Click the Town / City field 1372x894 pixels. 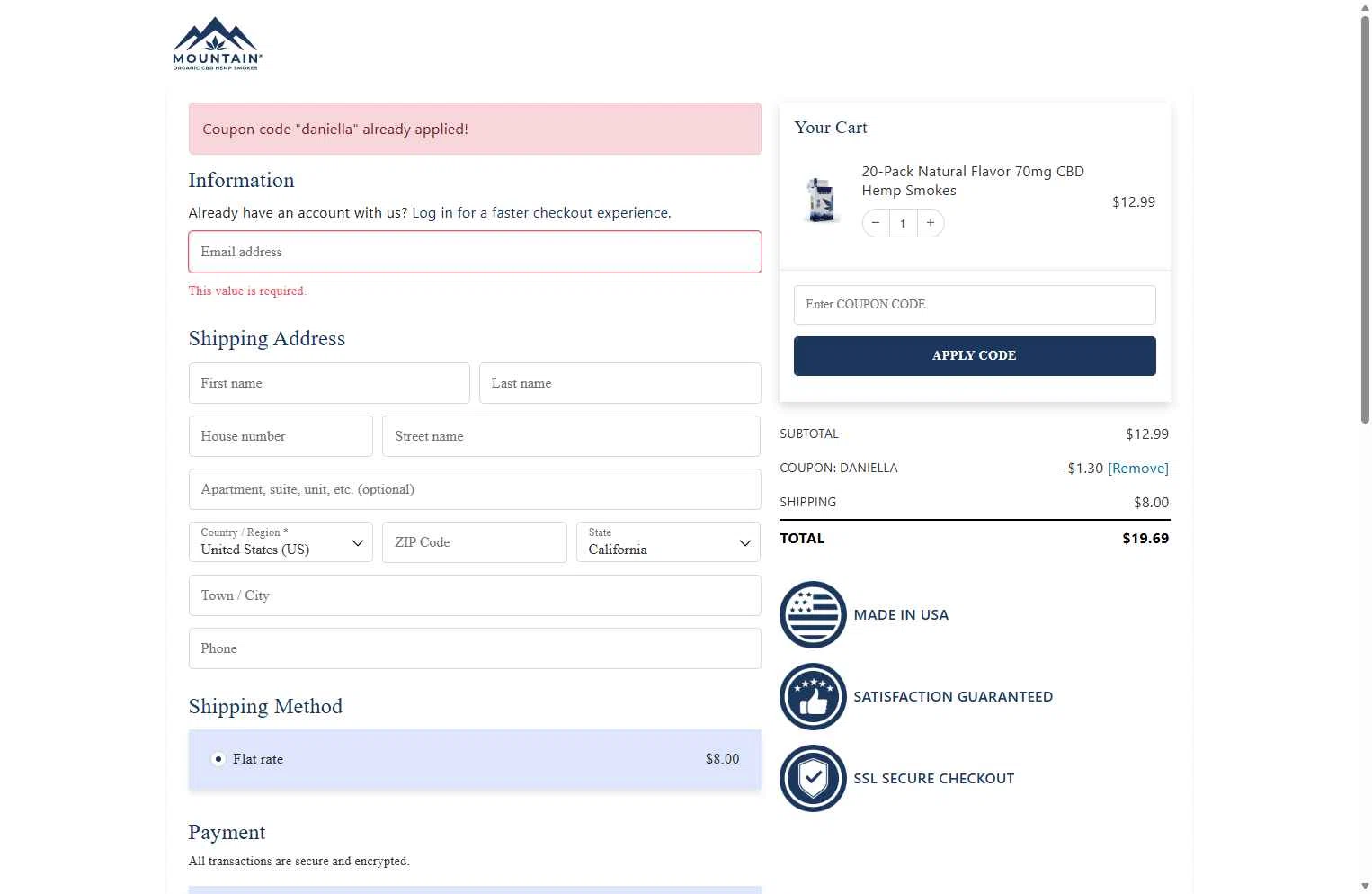[475, 595]
